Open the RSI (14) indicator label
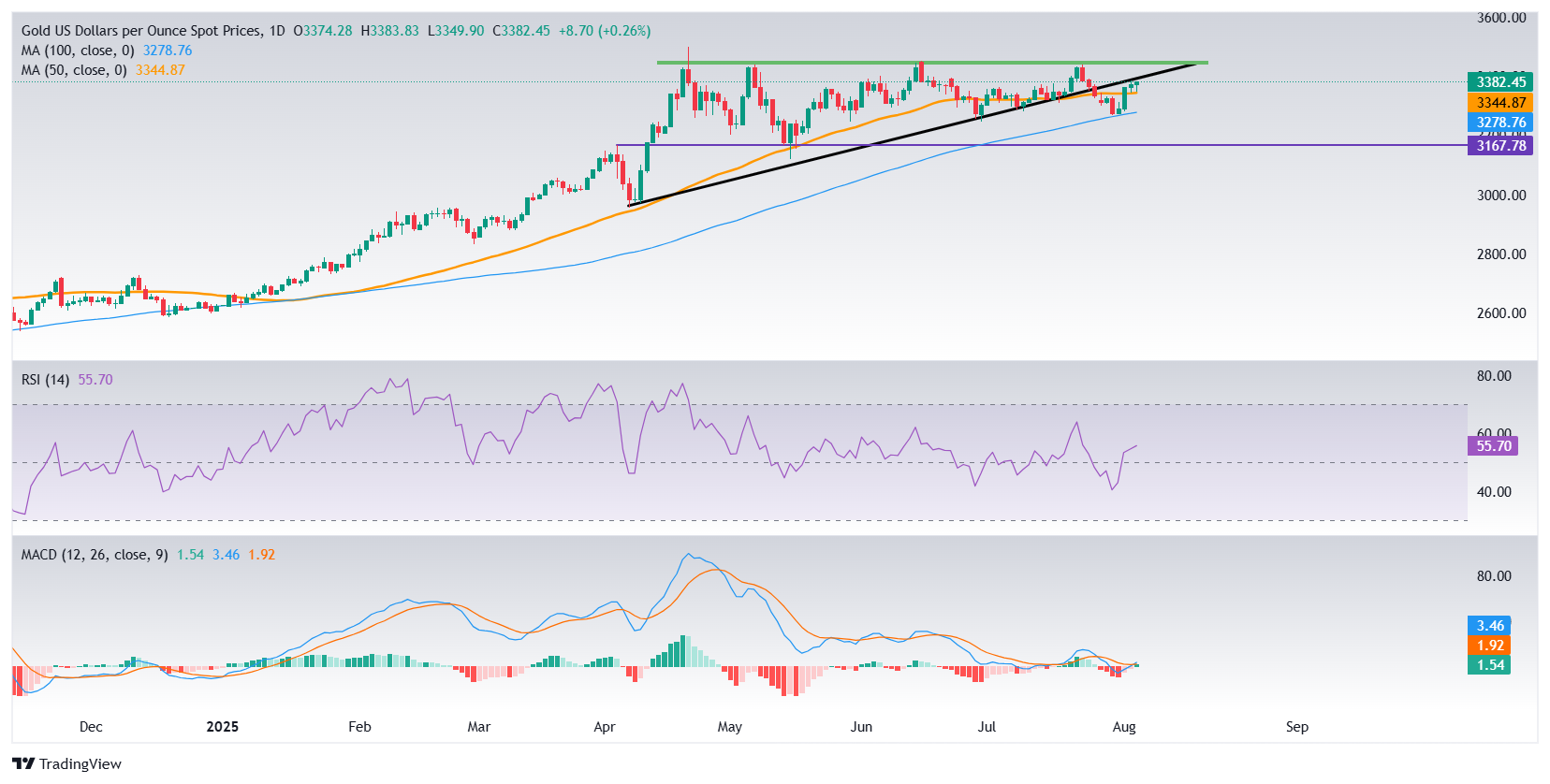 click(45, 380)
